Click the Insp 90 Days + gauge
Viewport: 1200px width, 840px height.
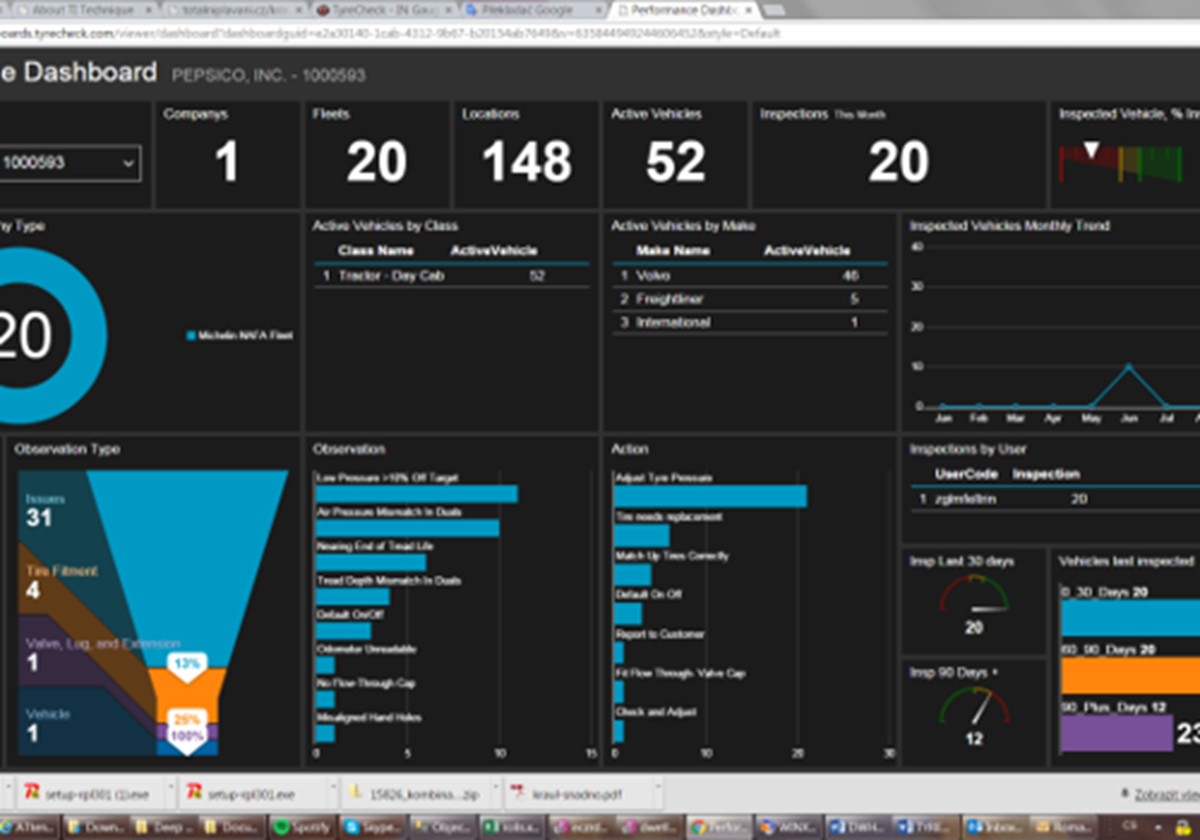tap(973, 708)
